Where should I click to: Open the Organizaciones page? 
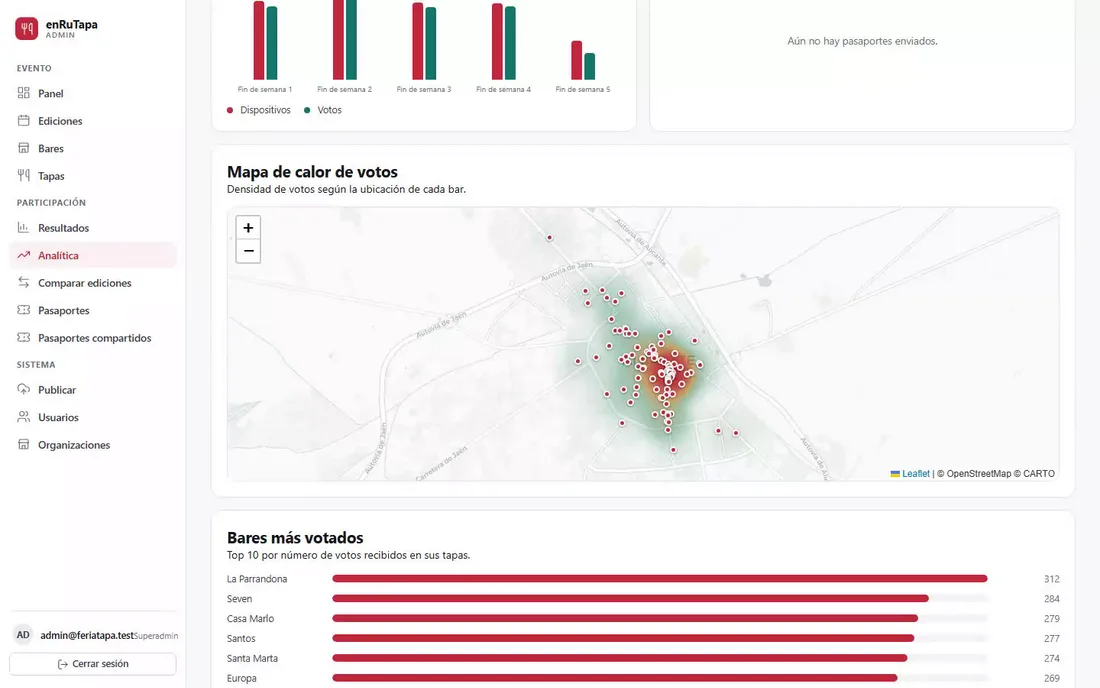click(93, 445)
